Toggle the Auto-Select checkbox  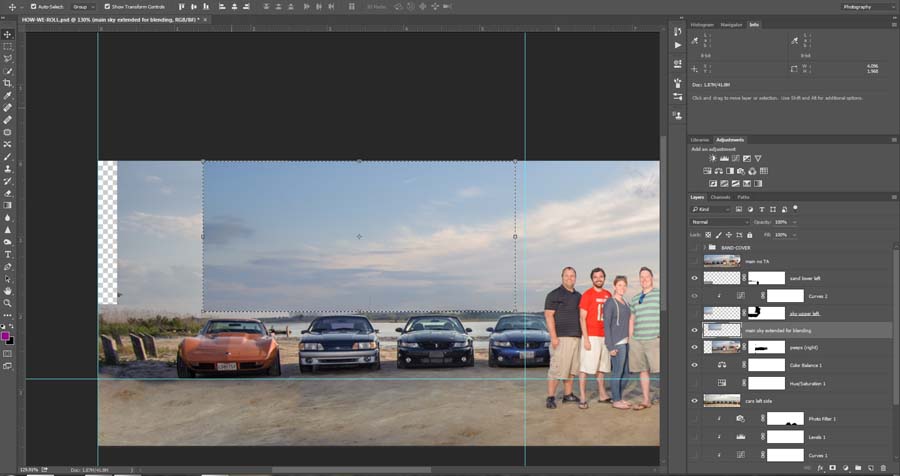[33, 6]
